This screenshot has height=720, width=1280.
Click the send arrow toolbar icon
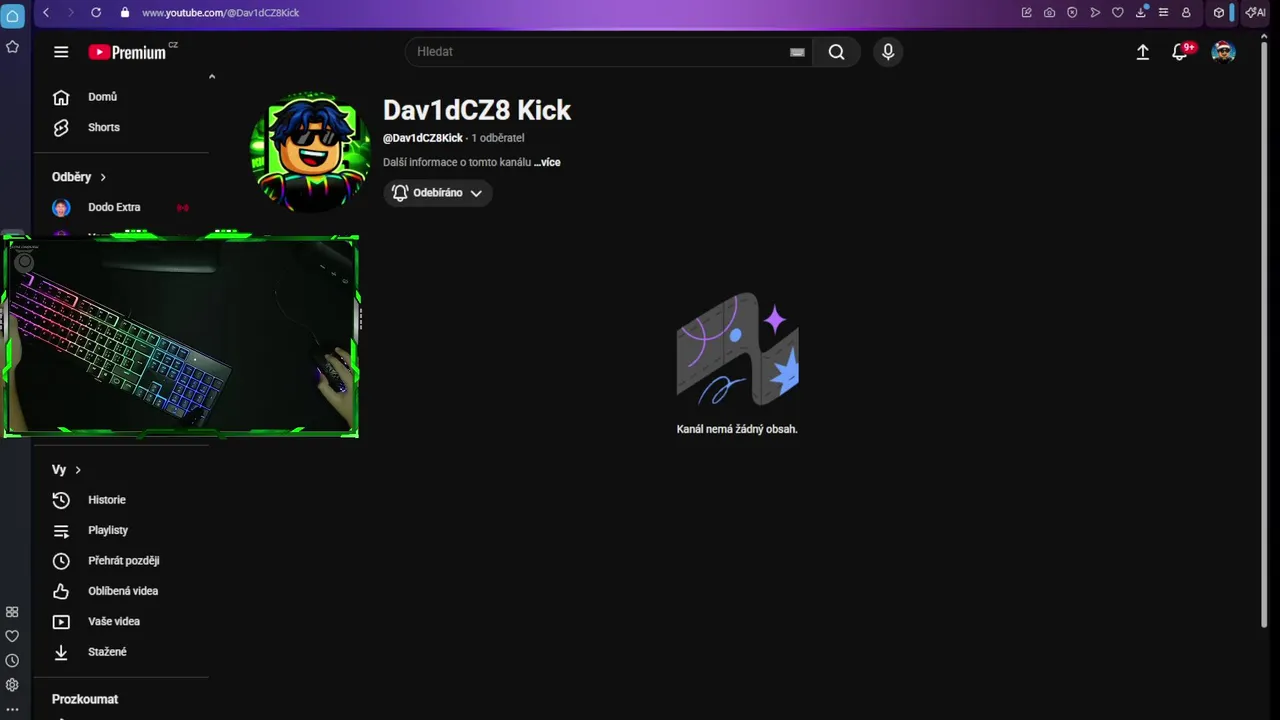(1095, 12)
